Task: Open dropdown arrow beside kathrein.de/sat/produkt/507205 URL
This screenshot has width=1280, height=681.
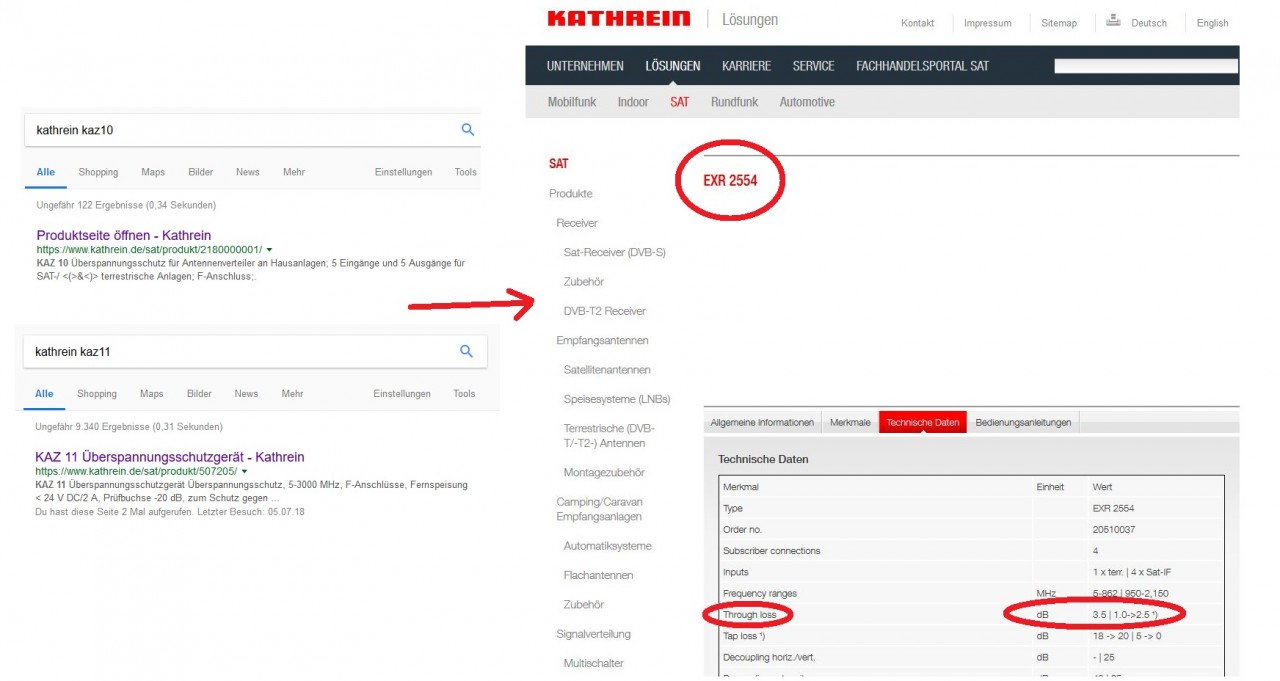Action: point(244,471)
